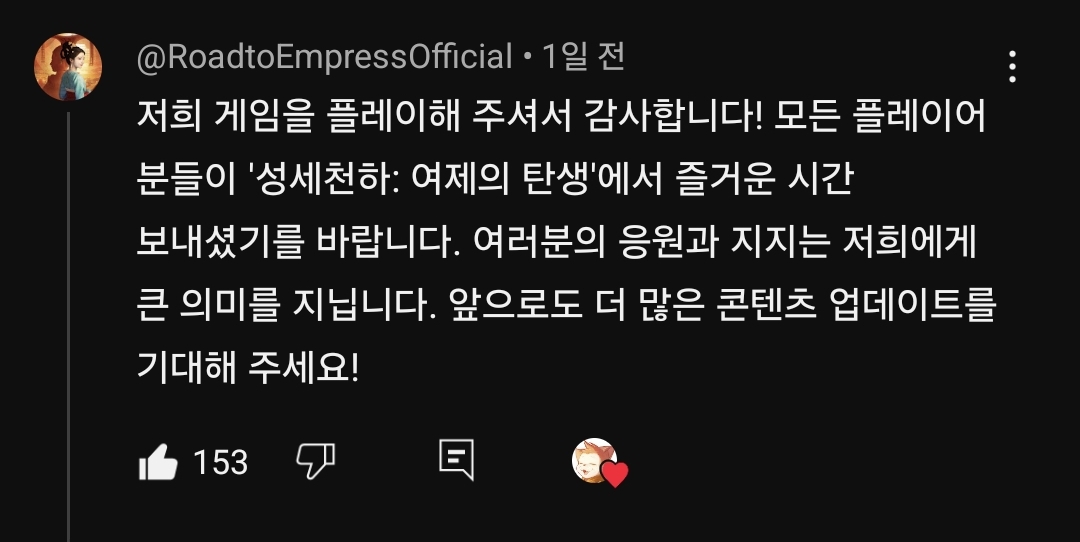The width and height of the screenshot is (1080, 542).
Task: Open the three-dot more options menu
Action: click(x=1012, y=67)
